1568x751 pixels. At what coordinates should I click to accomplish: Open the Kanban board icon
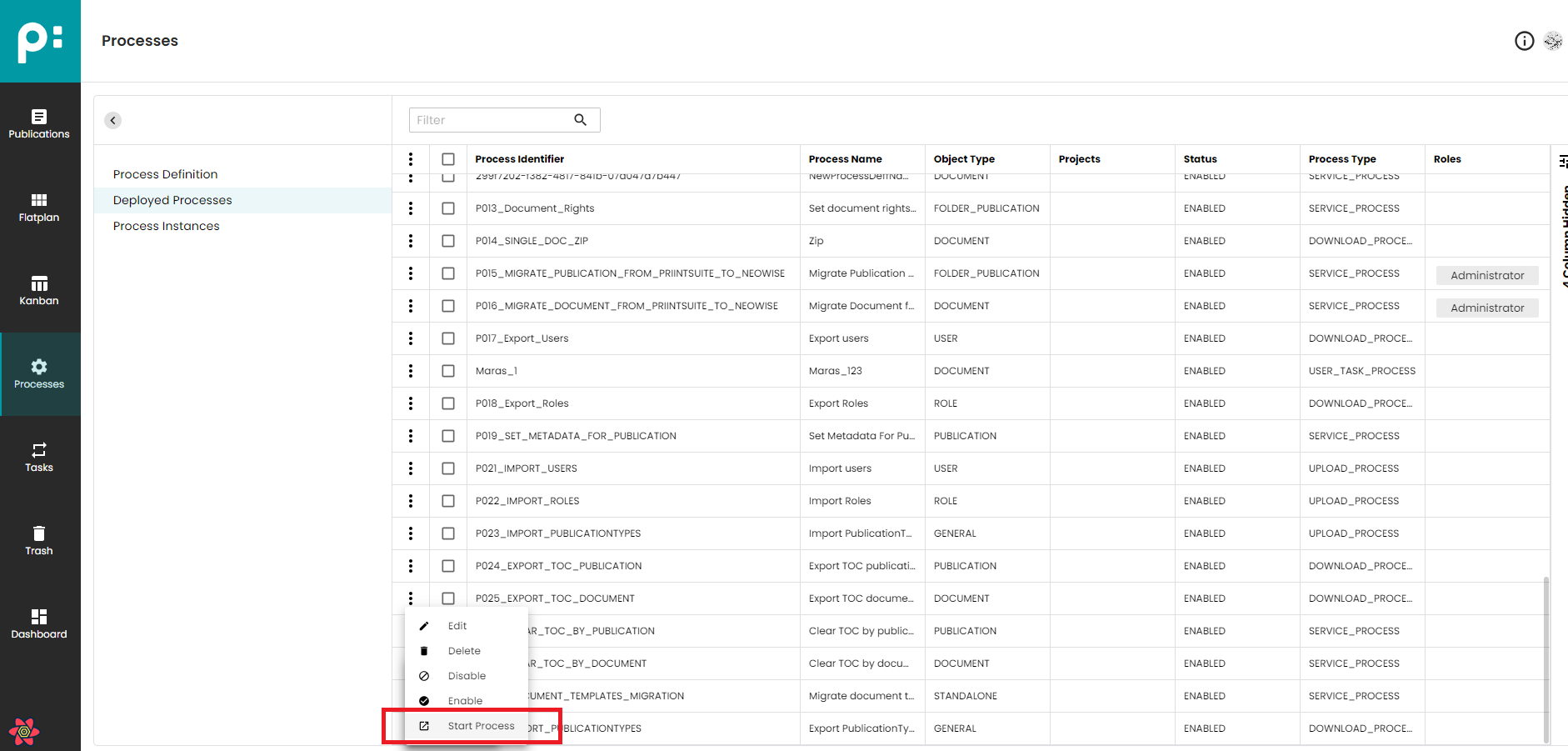tap(39, 290)
